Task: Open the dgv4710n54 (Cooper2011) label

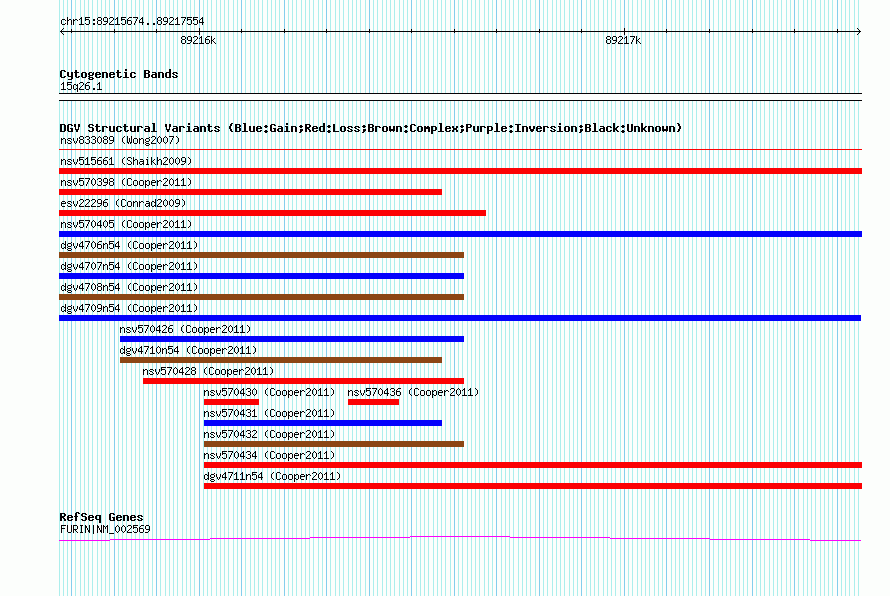Action: pyautogui.click(x=188, y=350)
